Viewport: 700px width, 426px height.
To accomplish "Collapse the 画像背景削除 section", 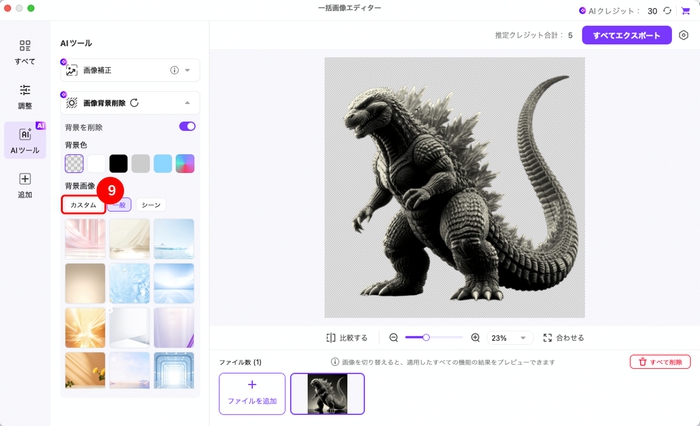I will coord(188,103).
